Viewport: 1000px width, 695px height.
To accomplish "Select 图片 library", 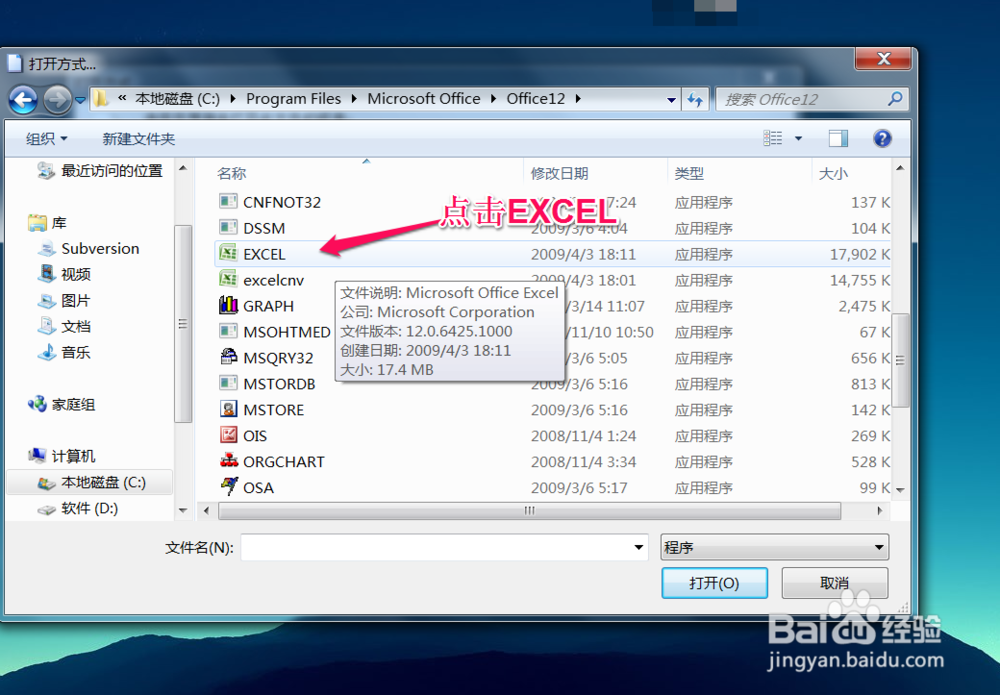I will (x=64, y=300).
